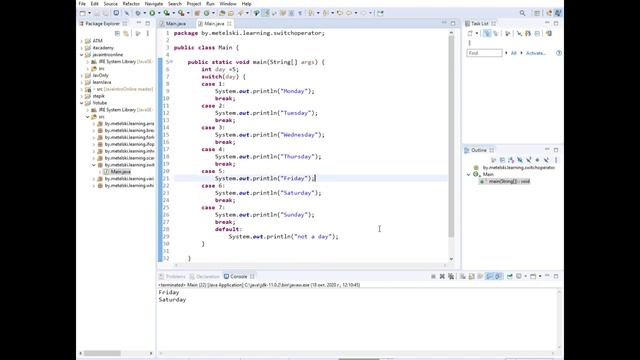Click the Search magnifier icon at top right

pyautogui.click(x=522, y=13)
